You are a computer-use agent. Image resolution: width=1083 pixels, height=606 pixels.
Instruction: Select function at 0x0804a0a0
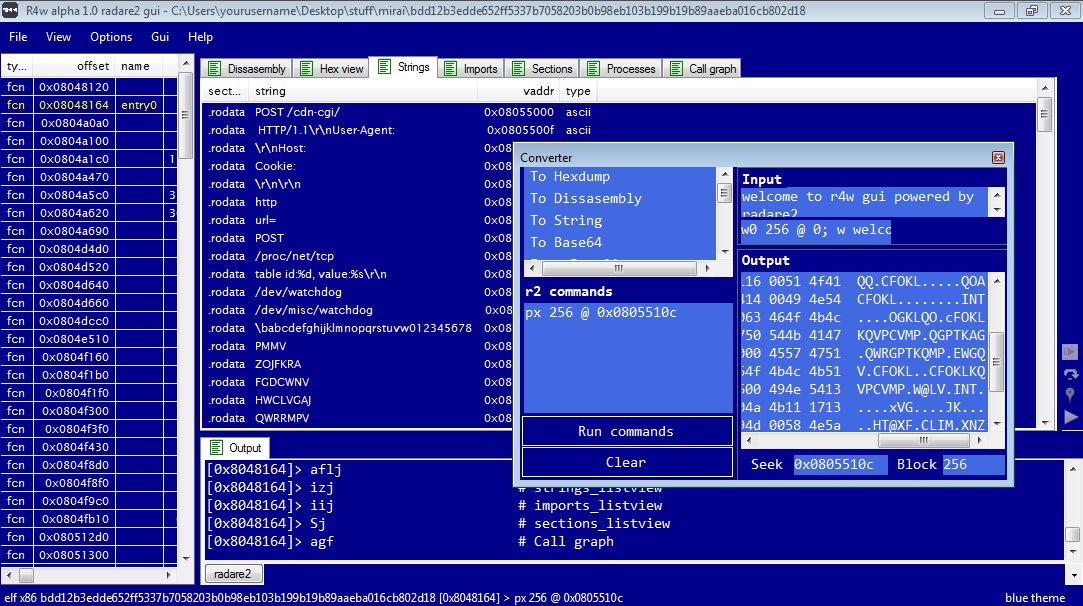(x=88, y=123)
